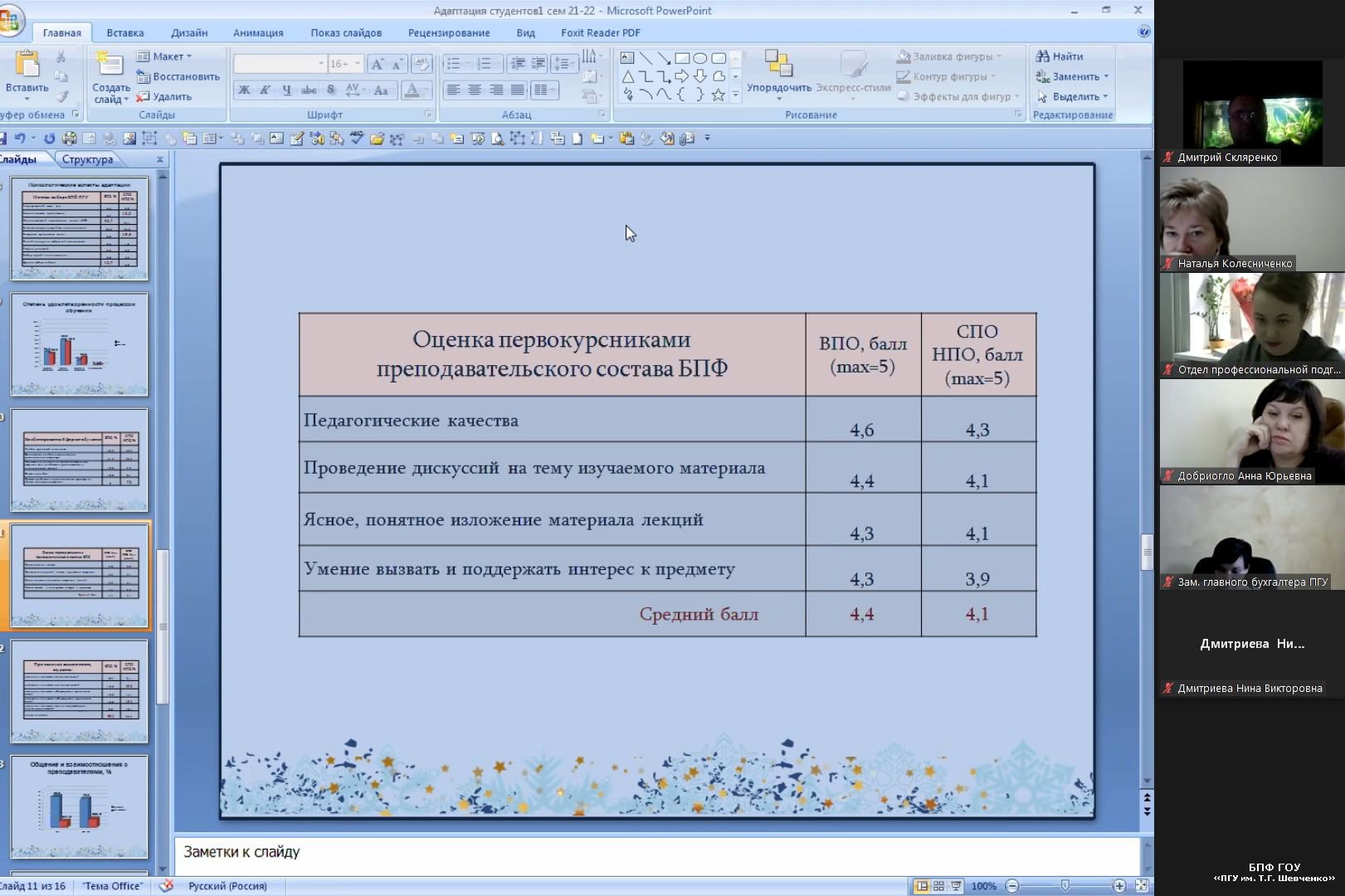This screenshot has height=896, width=1345.
Task: Open the font name combo box
Action: tap(280, 64)
